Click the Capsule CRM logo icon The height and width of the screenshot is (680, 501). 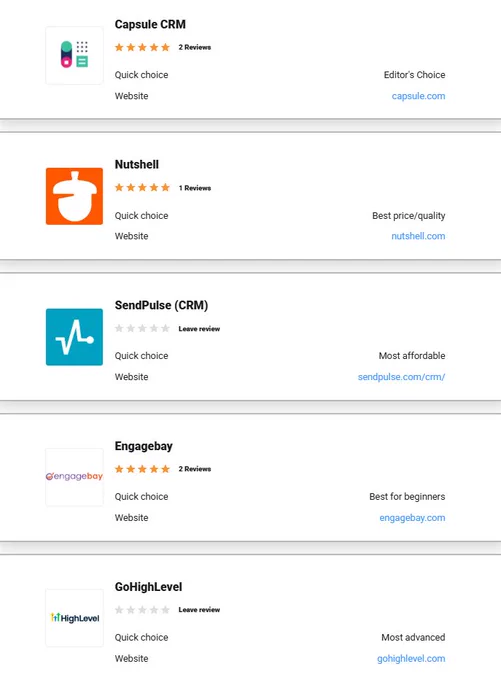pos(74,55)
